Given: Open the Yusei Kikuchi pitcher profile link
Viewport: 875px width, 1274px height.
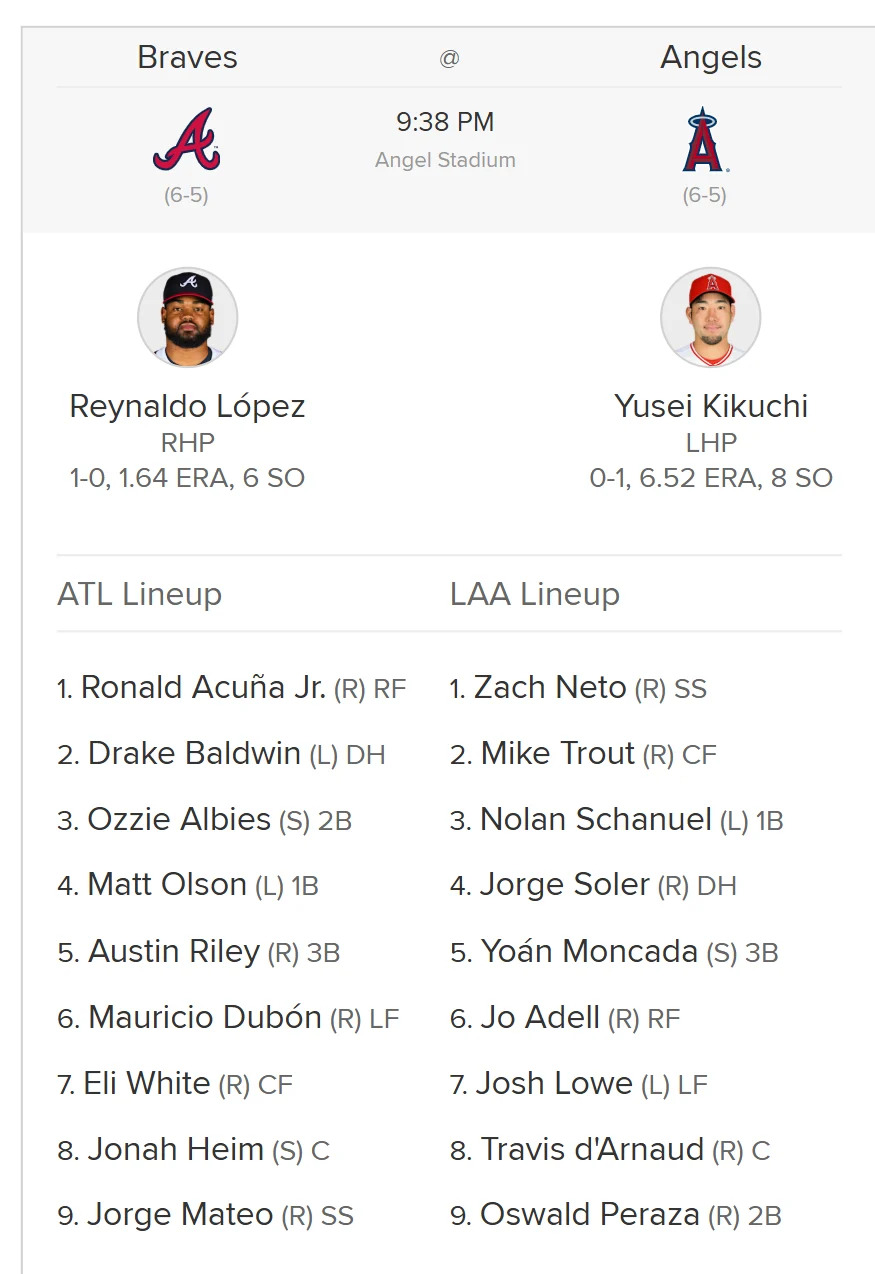Looking at the screenshot, I should pos(711,406).
